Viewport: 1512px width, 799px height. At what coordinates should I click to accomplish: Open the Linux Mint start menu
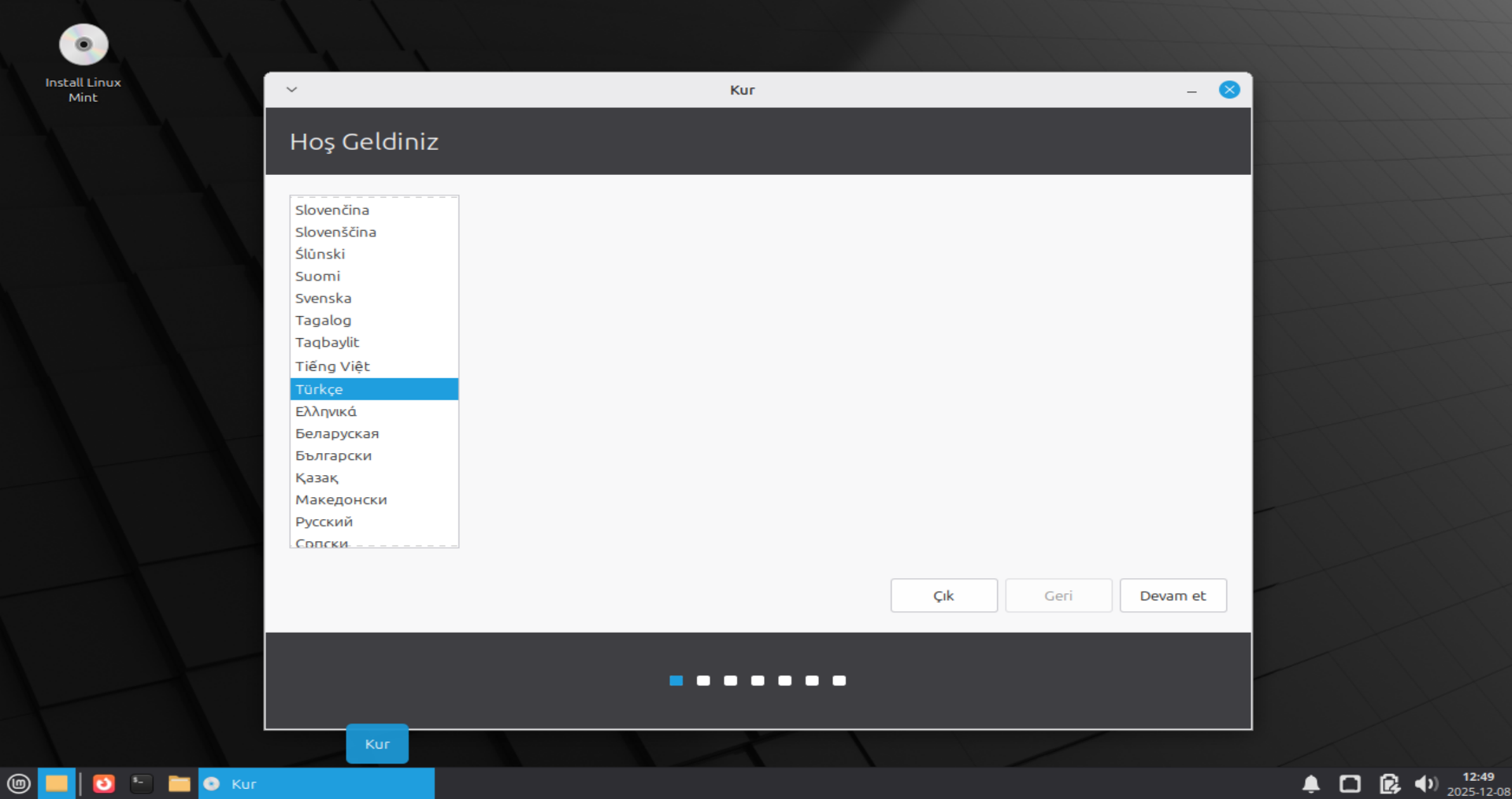coord(18,783)
